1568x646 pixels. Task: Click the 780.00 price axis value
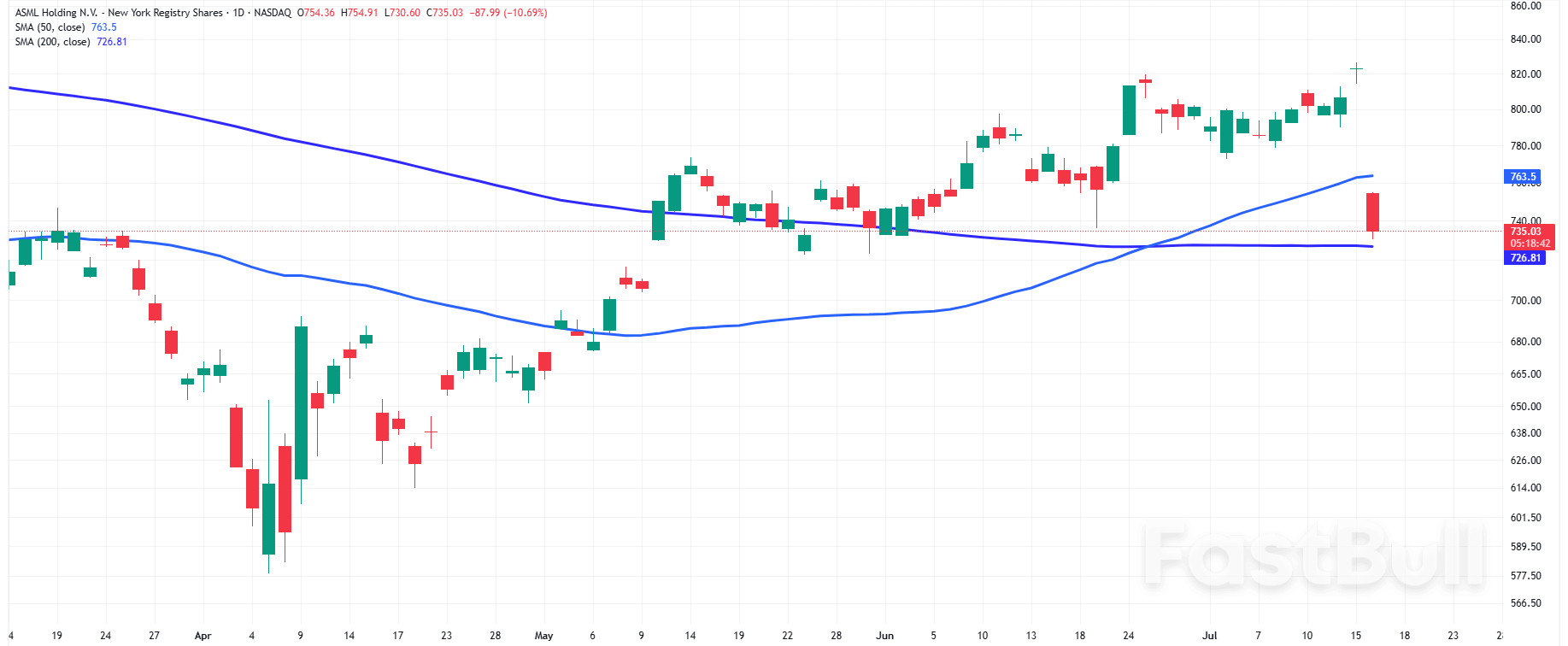pyautogui.click(x=1525, y=146)
